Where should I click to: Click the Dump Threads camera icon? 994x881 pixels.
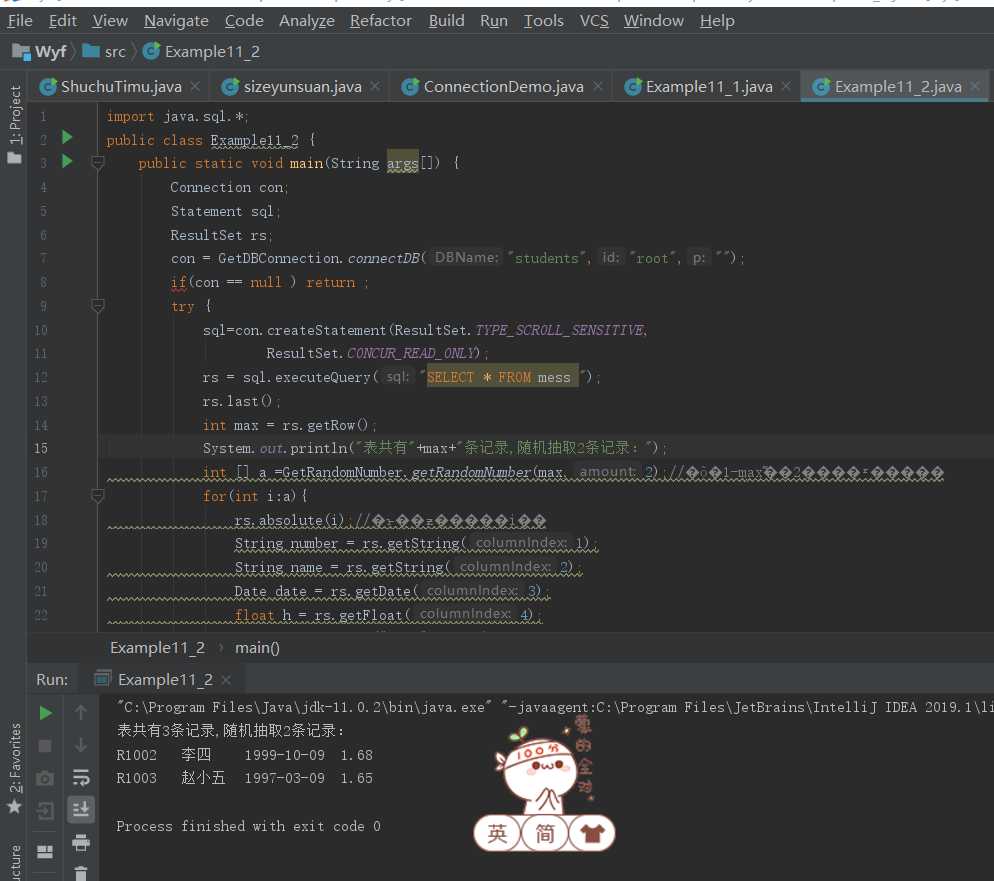point(45,778)
